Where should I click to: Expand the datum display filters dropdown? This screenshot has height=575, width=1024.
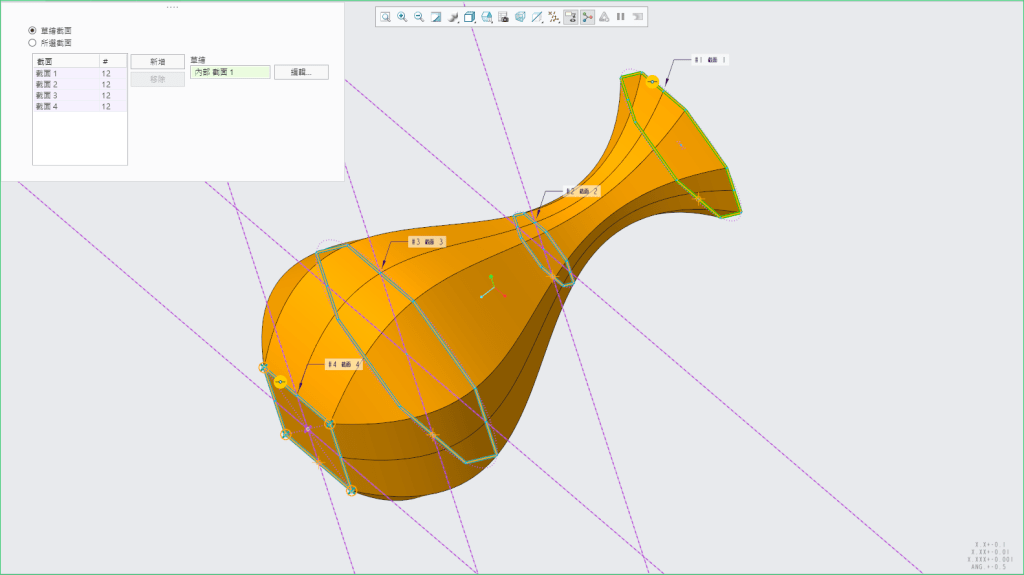[553, 17]
